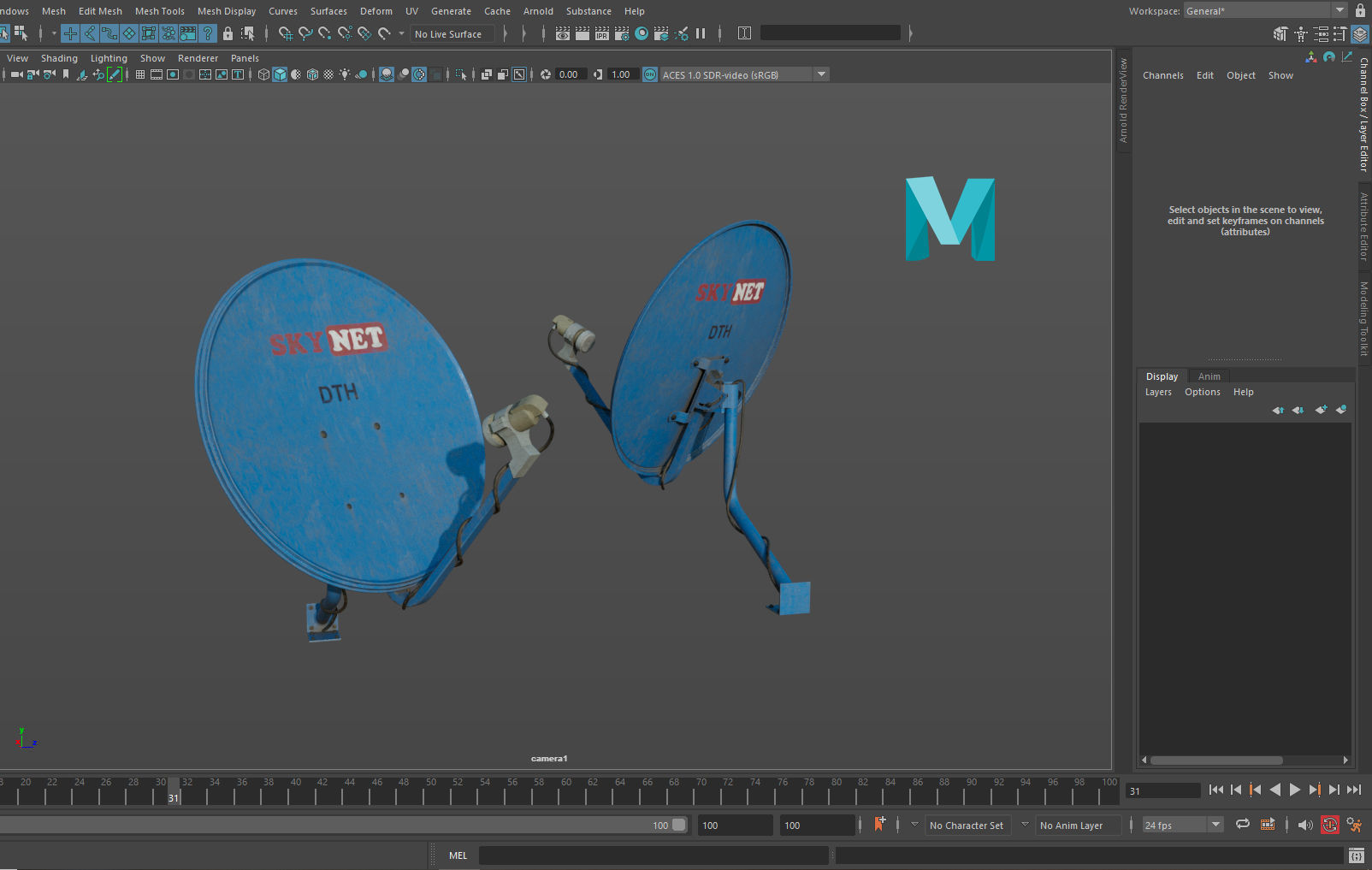Open the Layers menu in layer editor
Screen dimensions: 1372x870
pyautogui.click(x=1158, y=392)
